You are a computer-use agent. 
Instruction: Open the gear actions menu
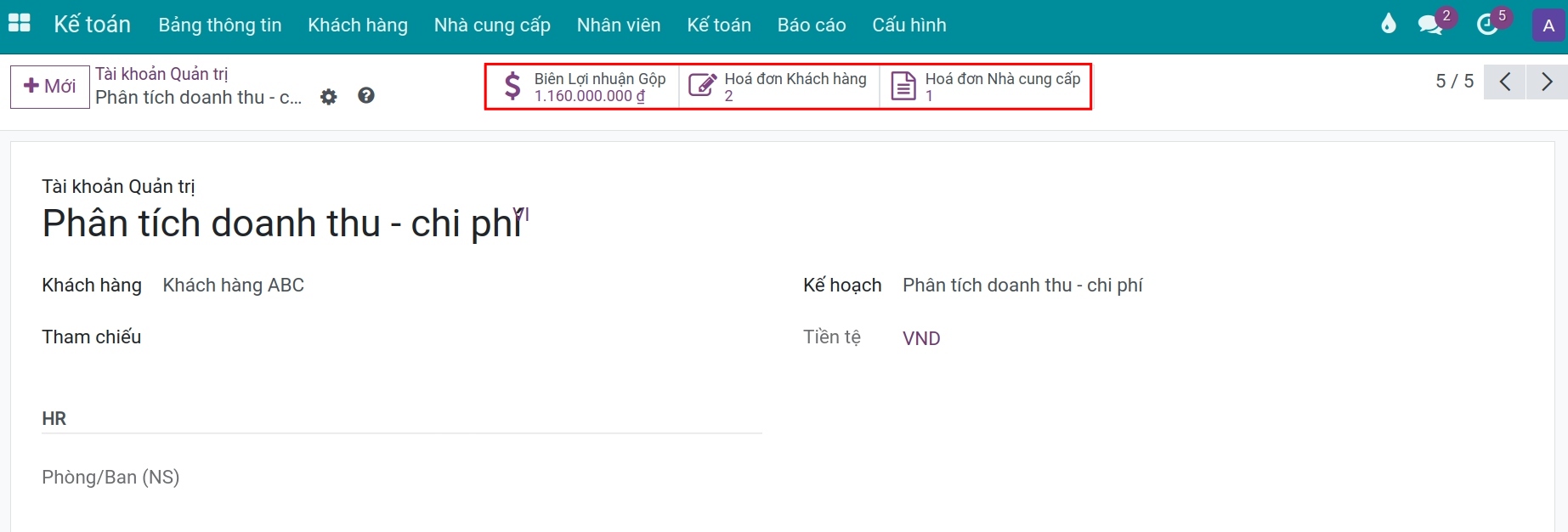[x=329, y=97]
